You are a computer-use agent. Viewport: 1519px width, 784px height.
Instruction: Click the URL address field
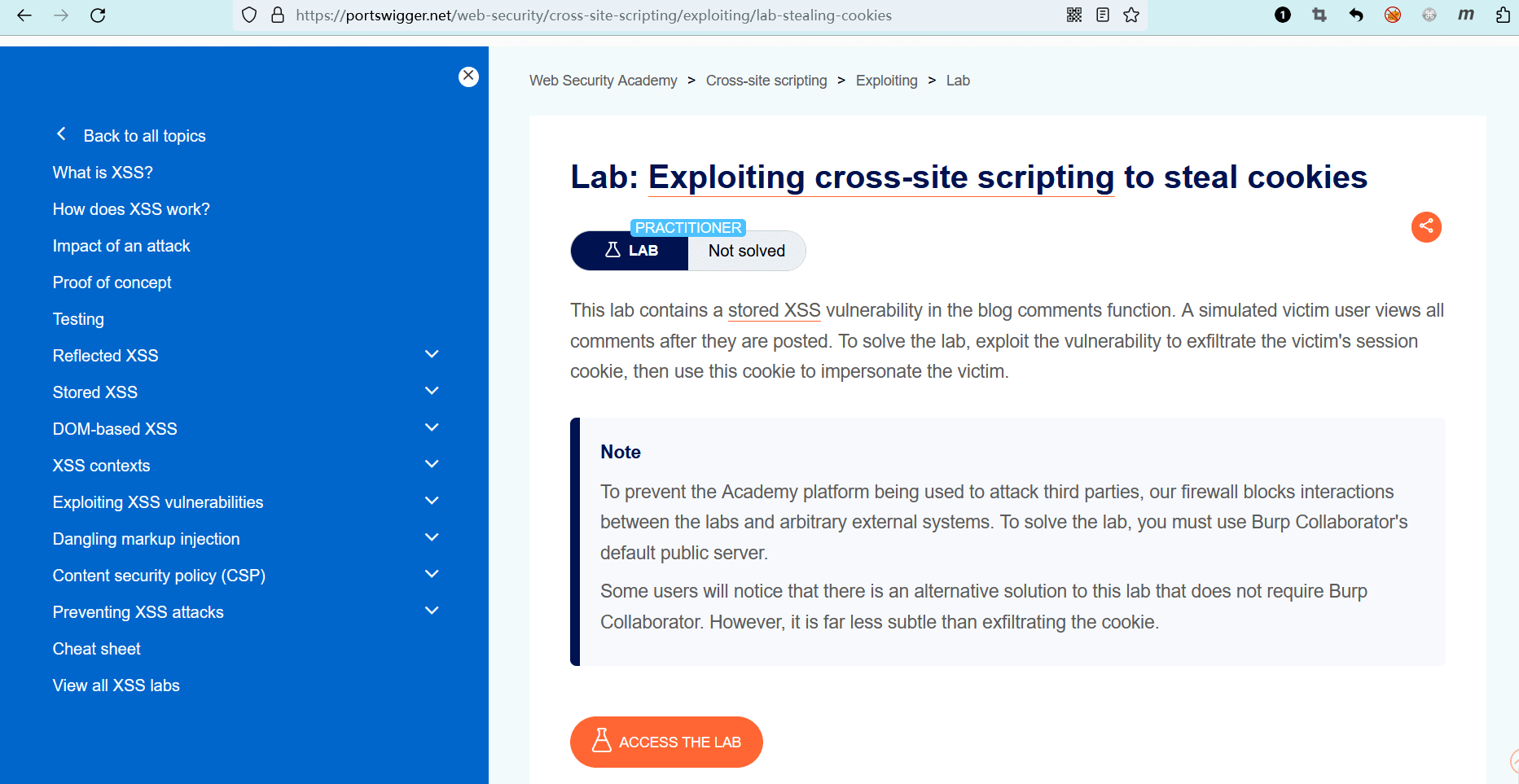tap(595, 15)
